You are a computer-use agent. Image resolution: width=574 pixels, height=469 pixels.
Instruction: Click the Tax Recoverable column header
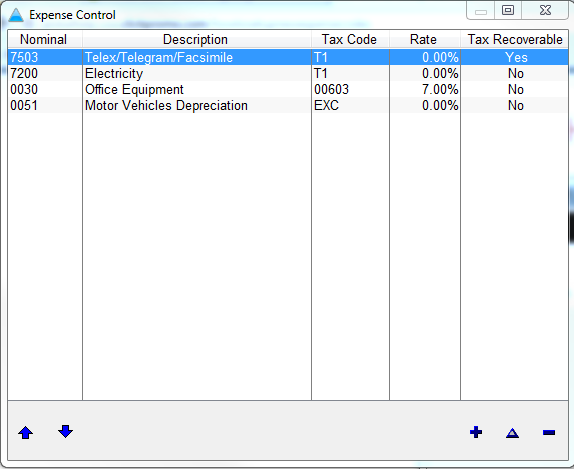pos(514,39)
